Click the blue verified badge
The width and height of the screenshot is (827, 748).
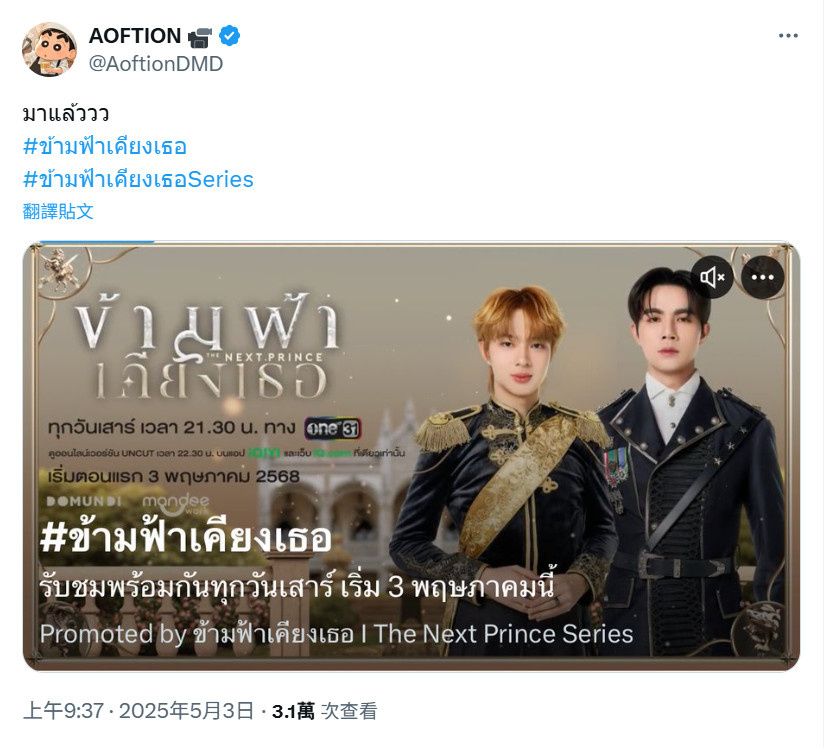[x=229, y=36]
